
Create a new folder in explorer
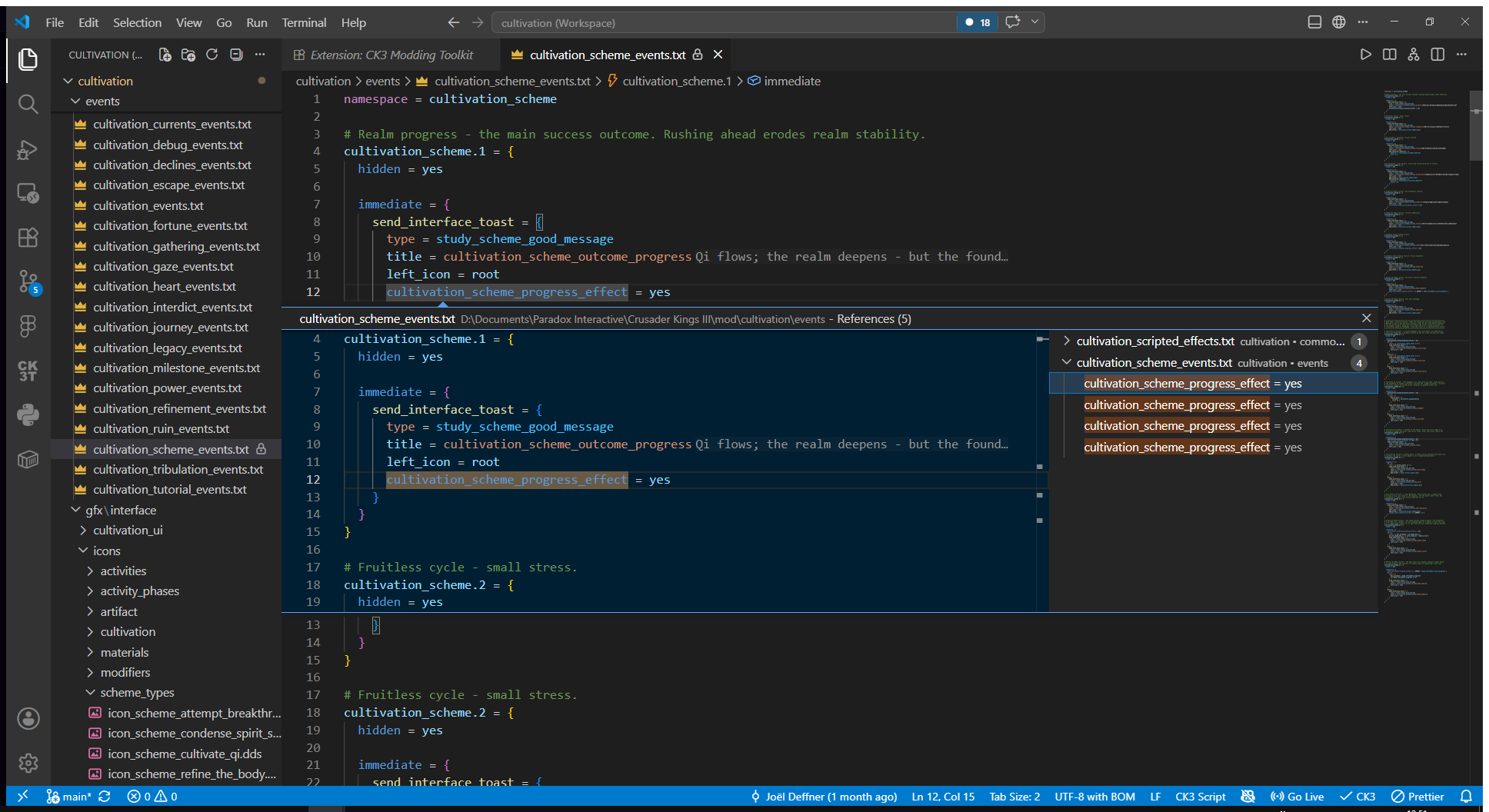(x=188, y=55)
